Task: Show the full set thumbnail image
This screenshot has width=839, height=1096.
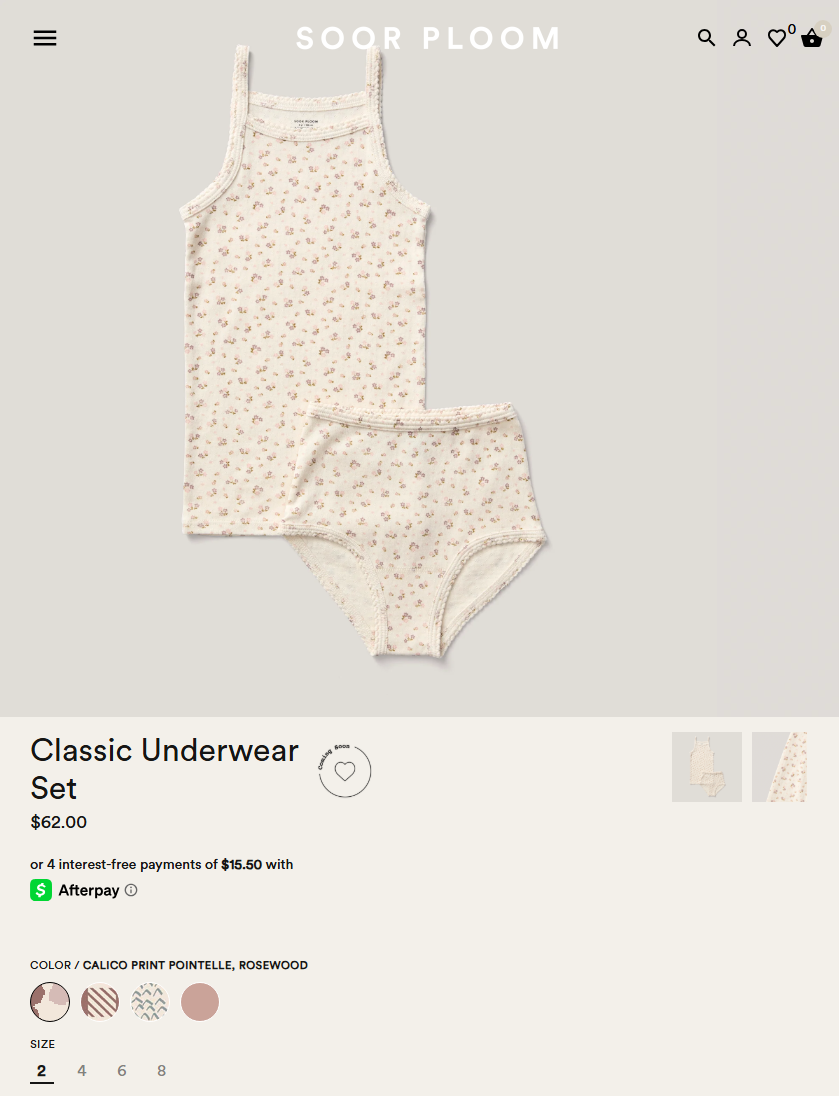Action: 707,767
